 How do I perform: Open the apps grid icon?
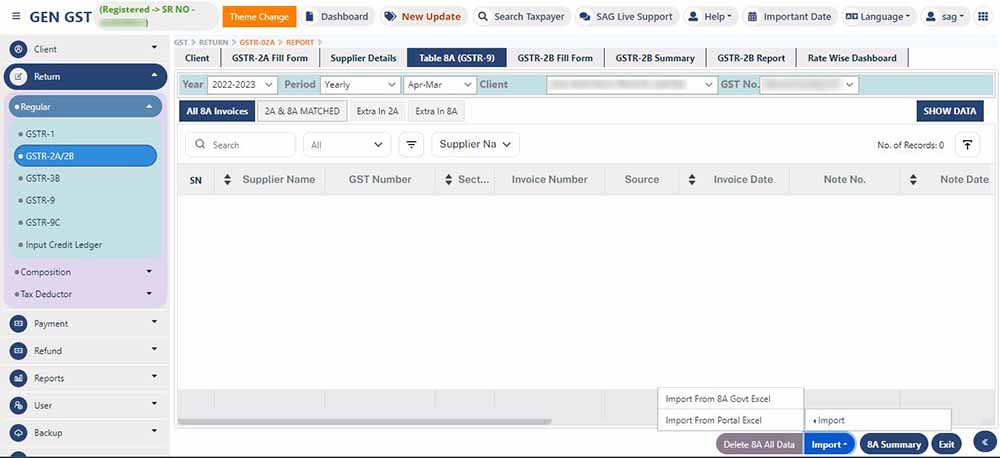[986, 17]
